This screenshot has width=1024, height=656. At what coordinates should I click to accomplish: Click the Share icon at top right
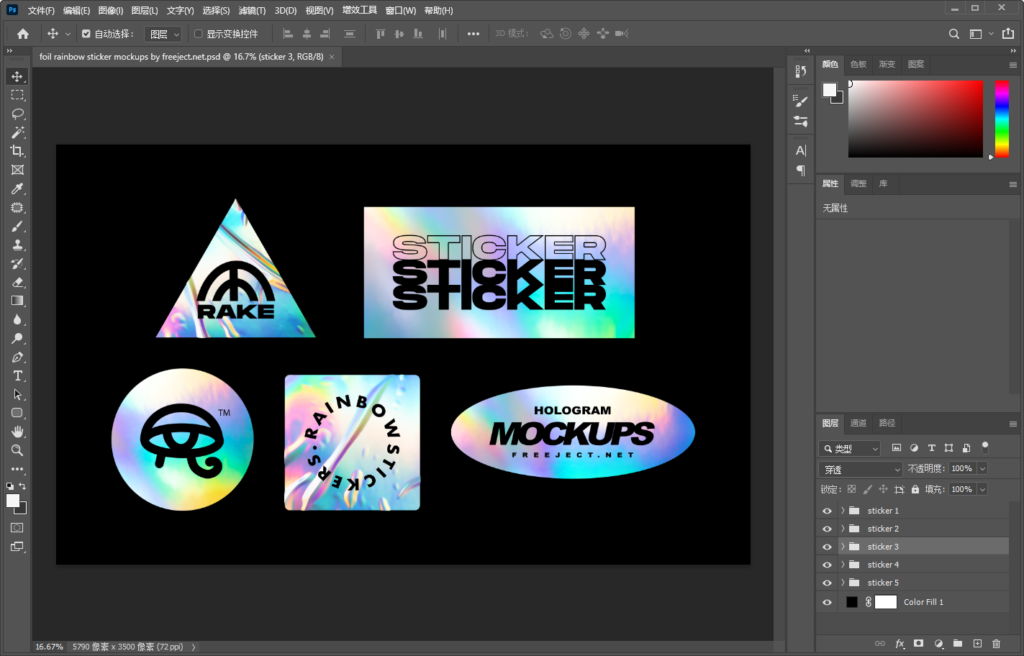1008,34
